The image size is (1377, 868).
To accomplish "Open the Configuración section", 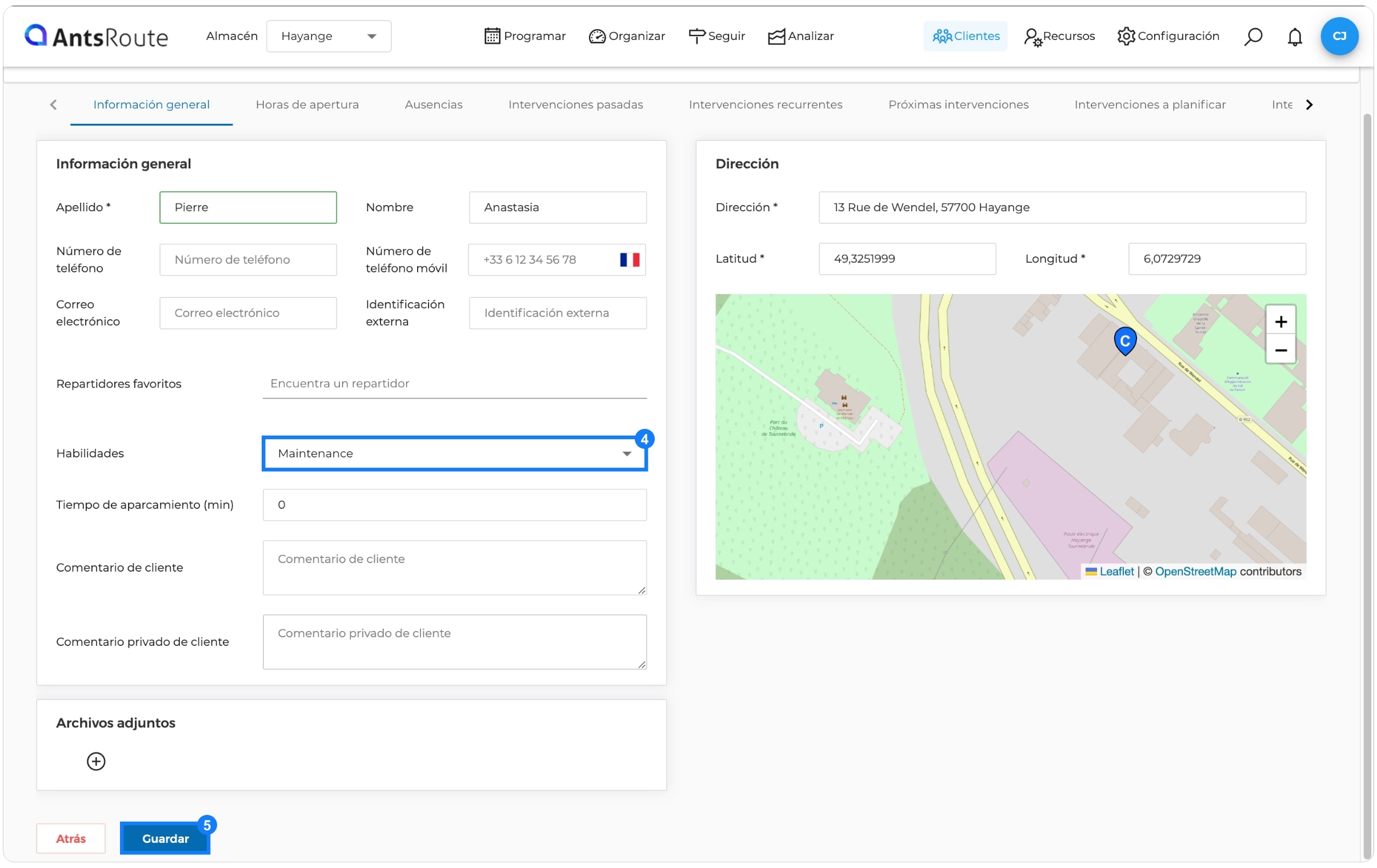I will [x=1168, y=36].
